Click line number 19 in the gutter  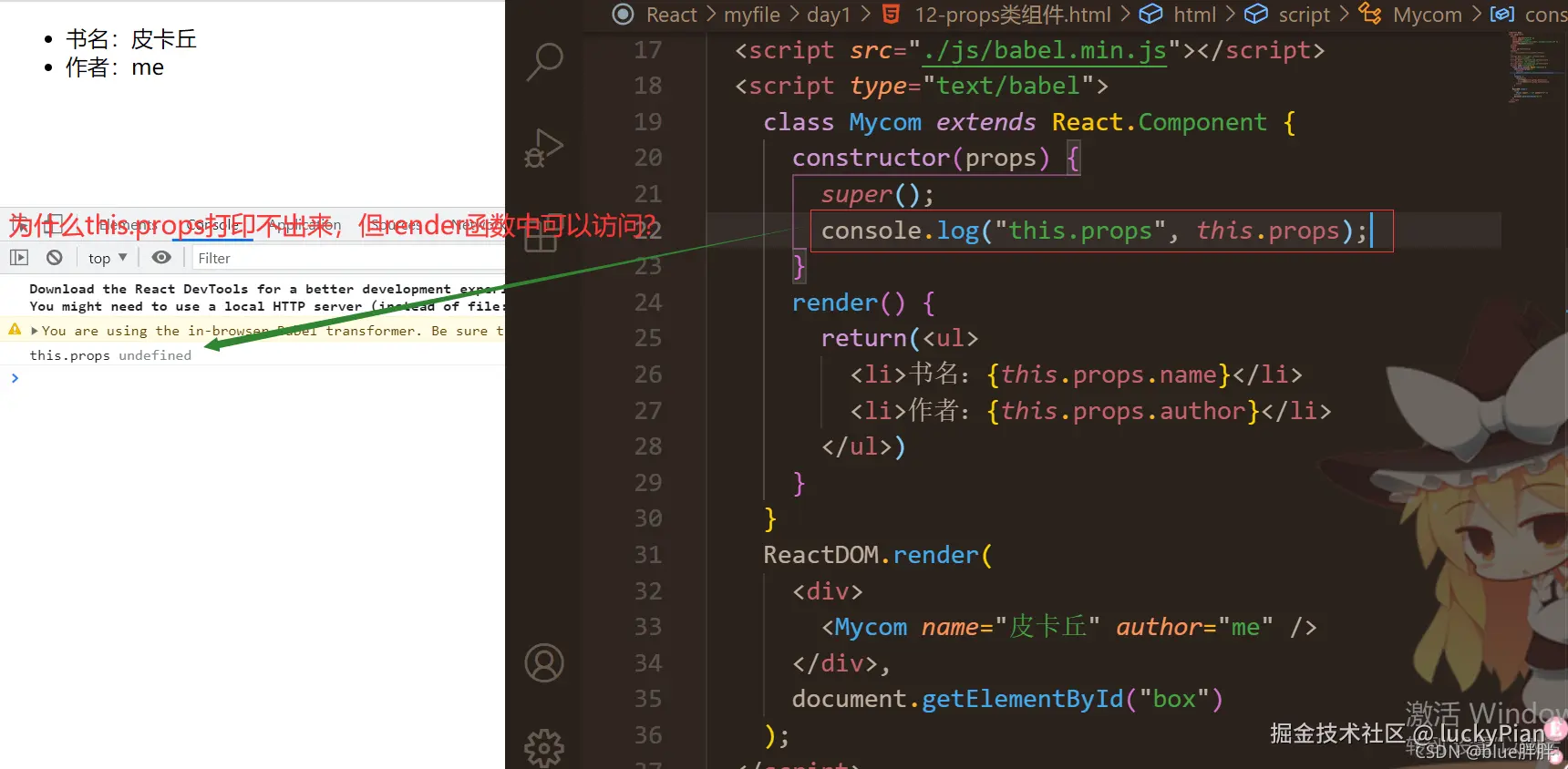pyautogui.click(x=648, y=122)
